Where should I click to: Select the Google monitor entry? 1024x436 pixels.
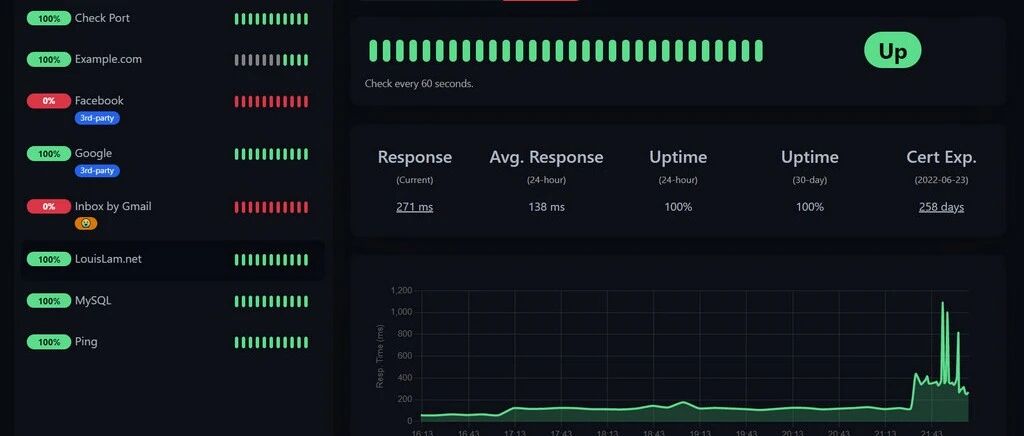[173, 162]
